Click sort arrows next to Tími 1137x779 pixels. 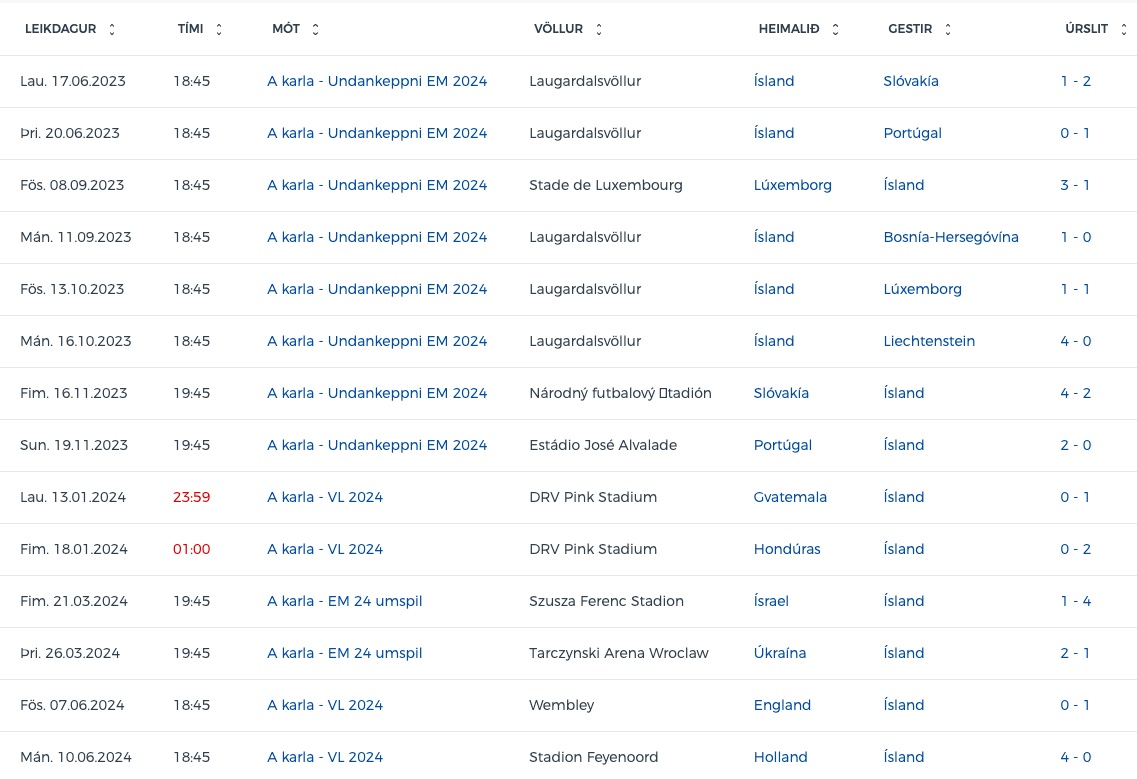[x=219, y=30]
